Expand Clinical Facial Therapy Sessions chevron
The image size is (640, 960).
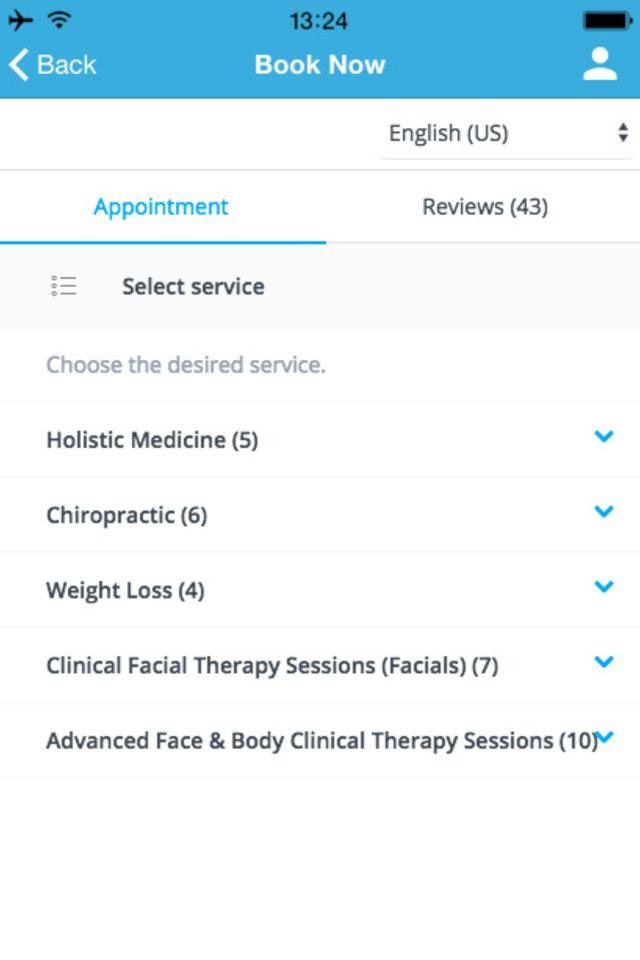coord(603,662)
